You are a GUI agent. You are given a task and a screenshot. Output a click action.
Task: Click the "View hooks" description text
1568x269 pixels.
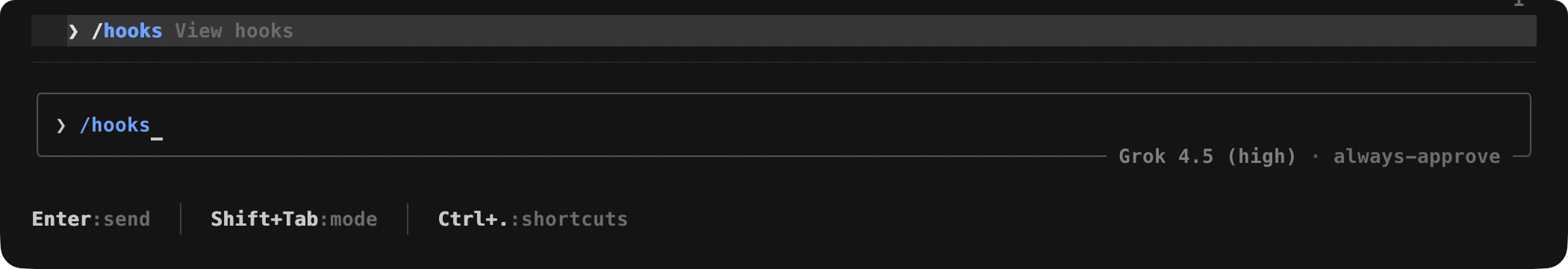pyautogui.click(x=234, y=31)
